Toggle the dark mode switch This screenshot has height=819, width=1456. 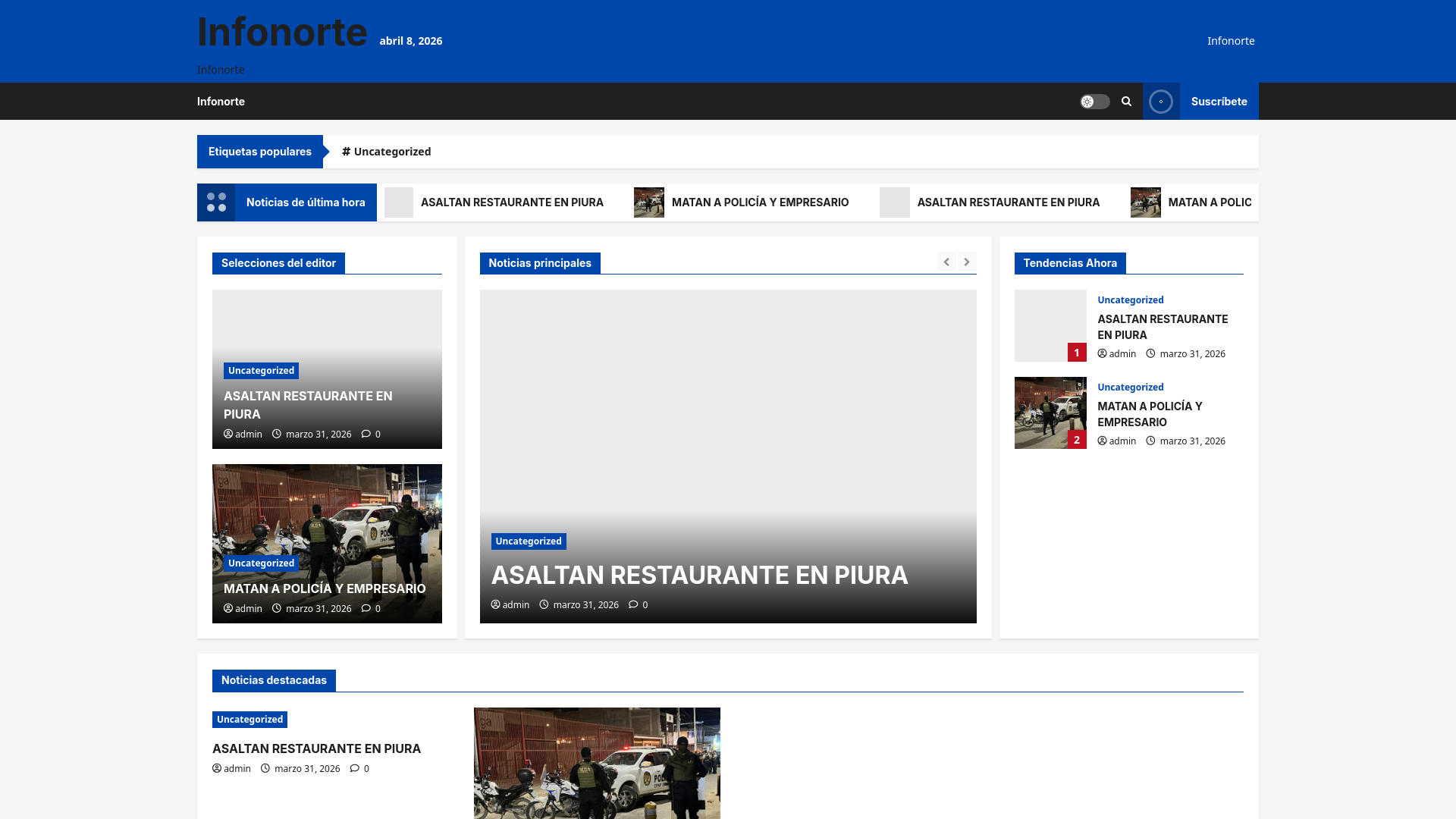pyautogui.click(x=1094, y=102)
